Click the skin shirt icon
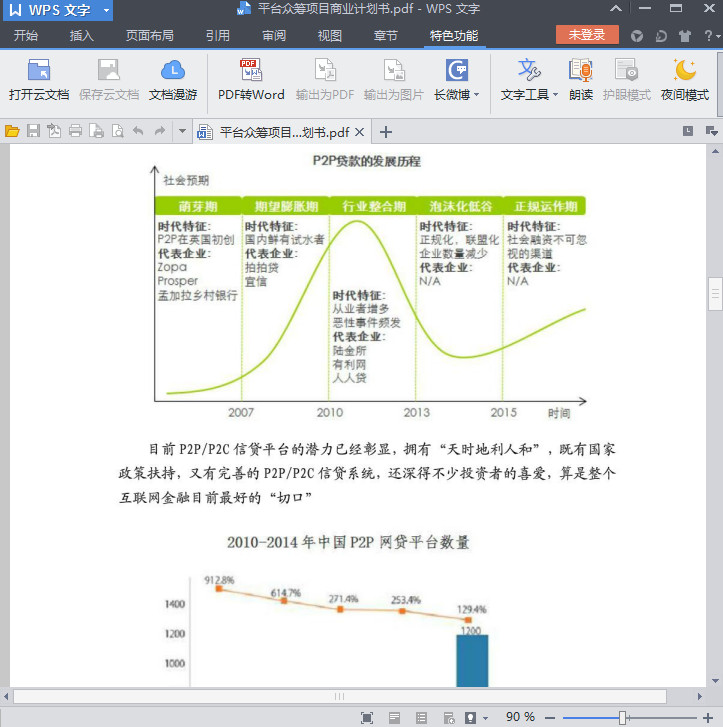Viewport: 723px width, 727px height. click(685, 36)
